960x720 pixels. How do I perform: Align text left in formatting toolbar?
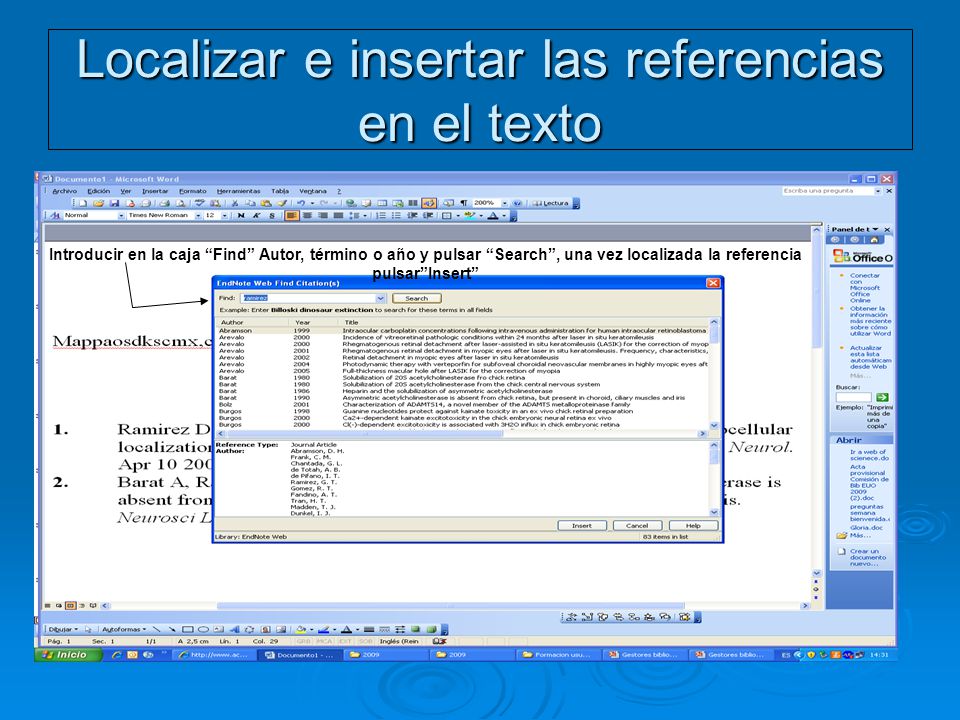292,216
